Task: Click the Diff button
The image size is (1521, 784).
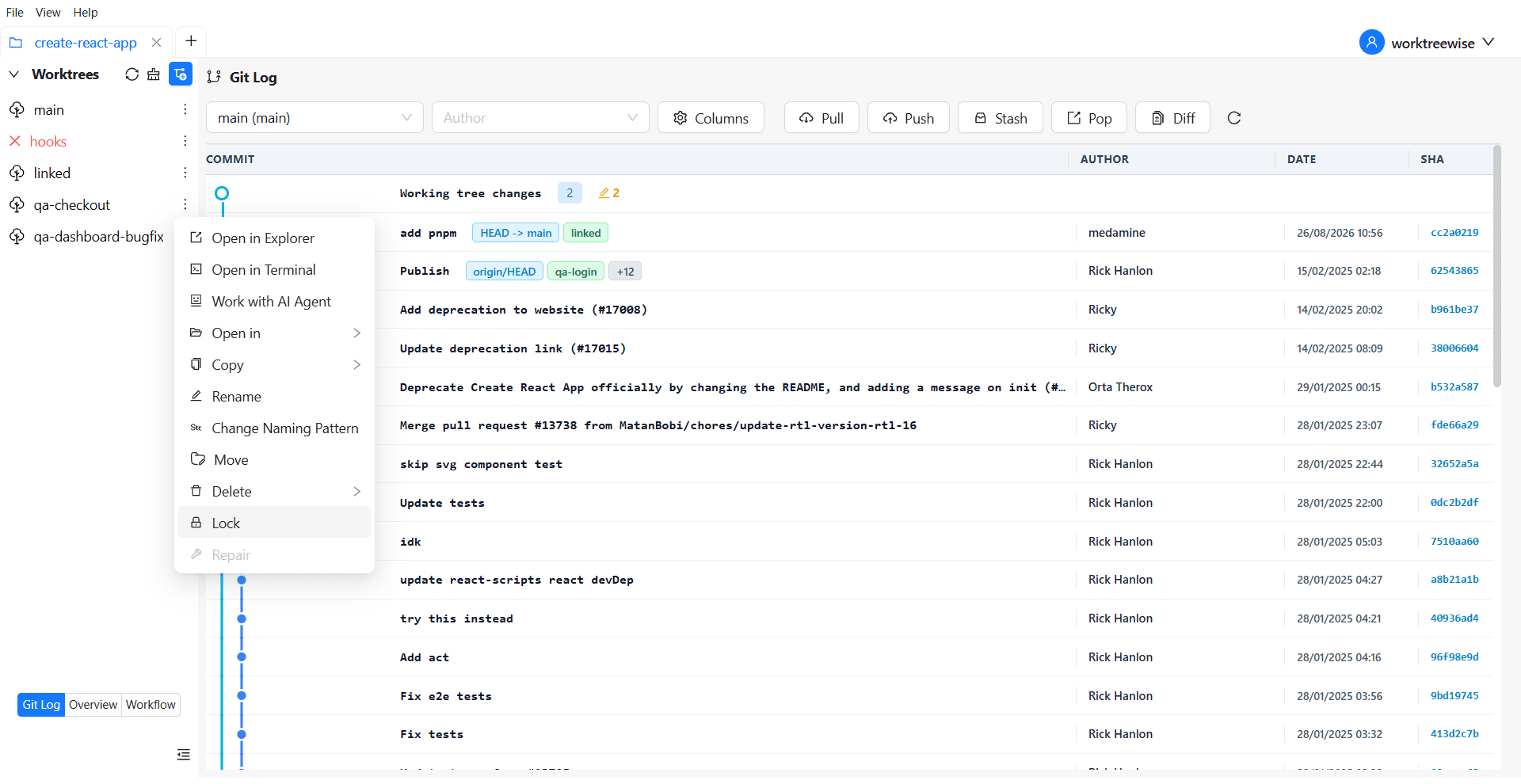Action: pyautogui.click(x=1172, y=118)
